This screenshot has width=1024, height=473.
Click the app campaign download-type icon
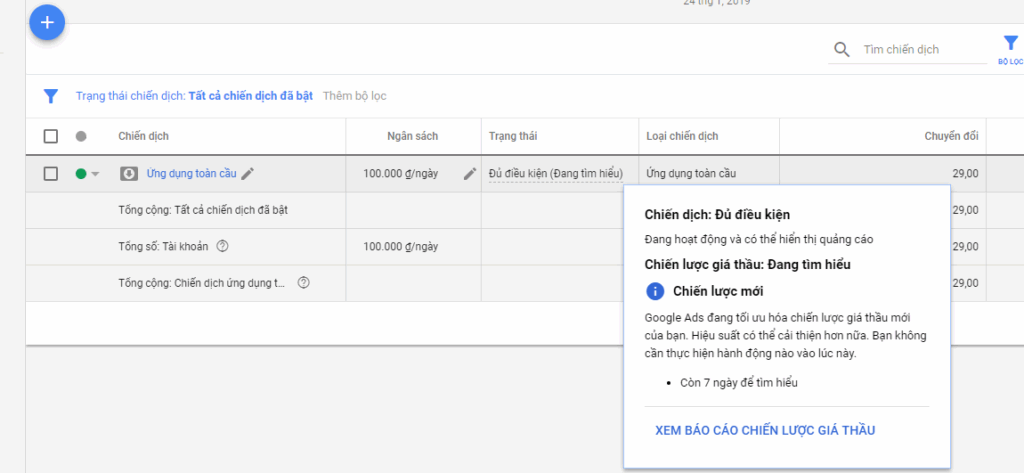click(129, 174)
